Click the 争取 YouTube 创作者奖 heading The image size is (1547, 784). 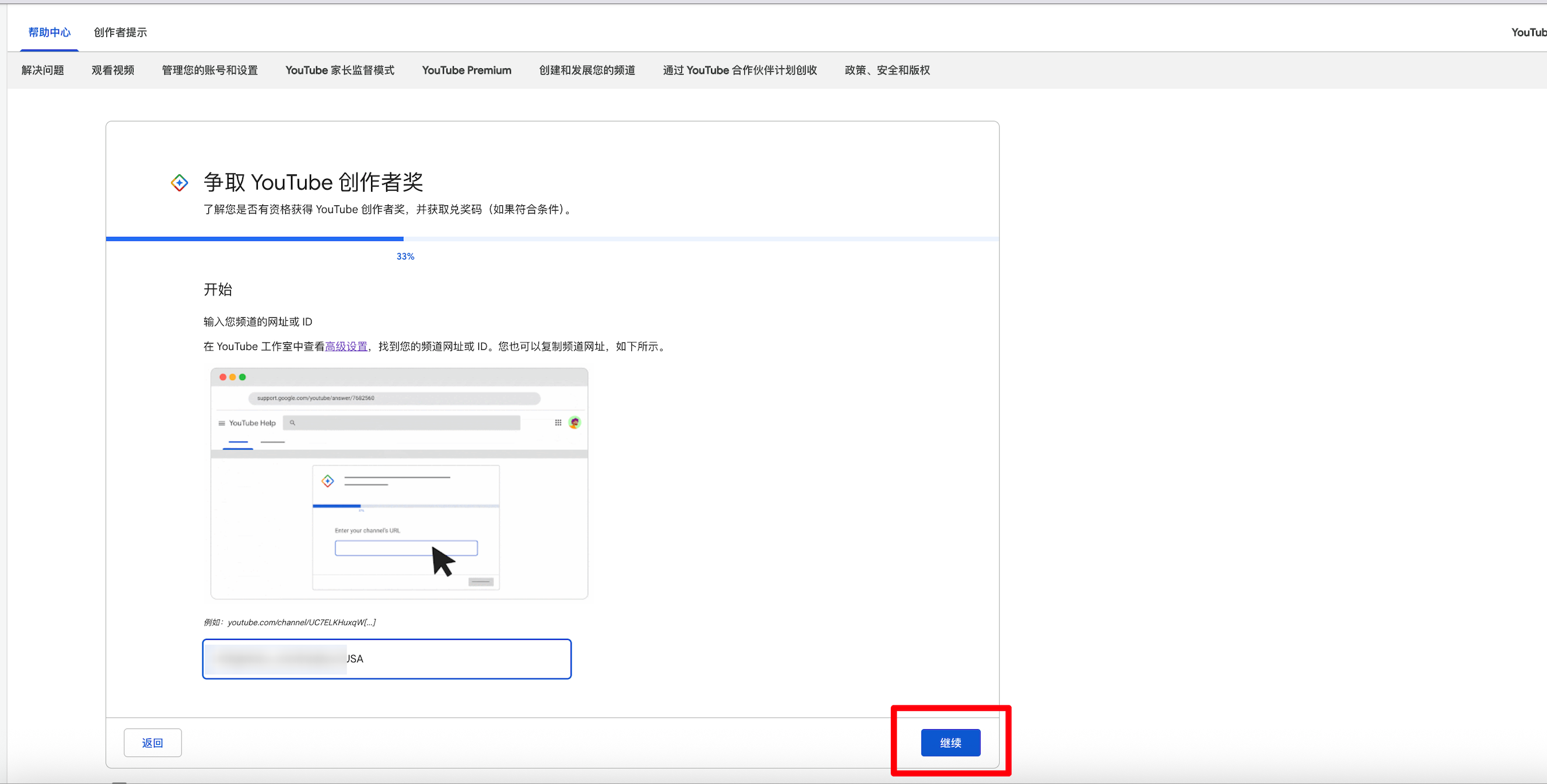click(313, 182)
